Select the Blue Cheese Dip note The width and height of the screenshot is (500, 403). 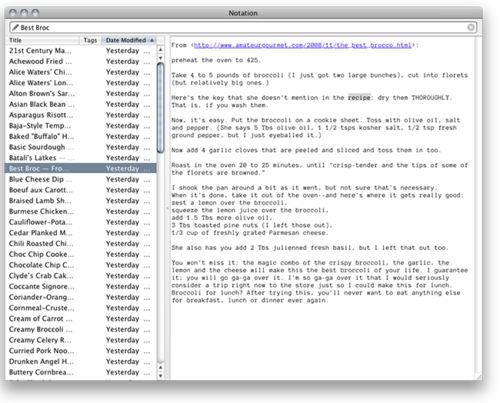[81, 179]
